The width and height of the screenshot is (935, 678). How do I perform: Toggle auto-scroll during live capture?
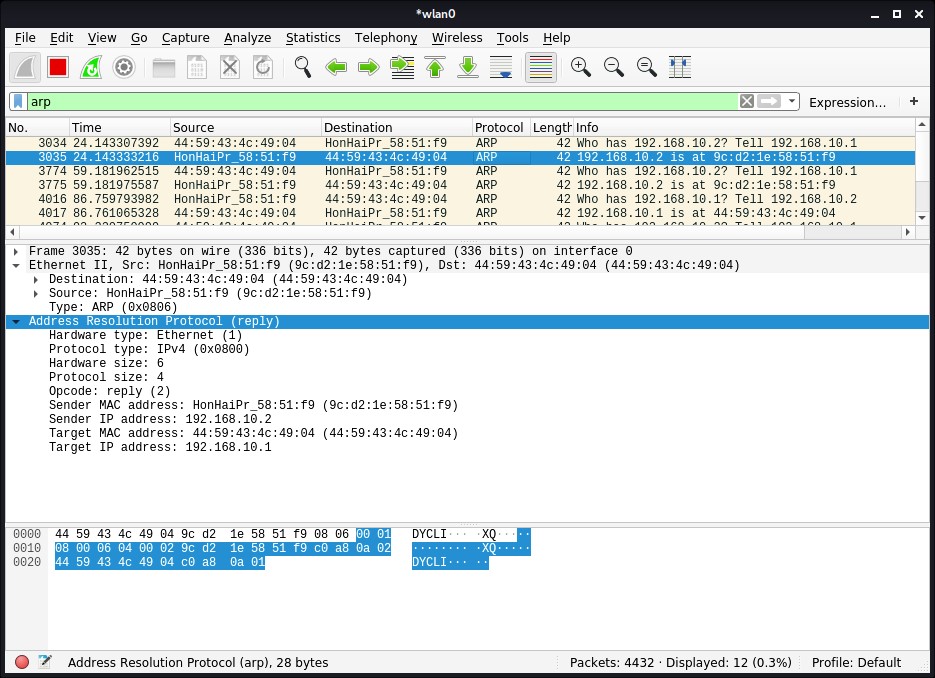(501, 67)
